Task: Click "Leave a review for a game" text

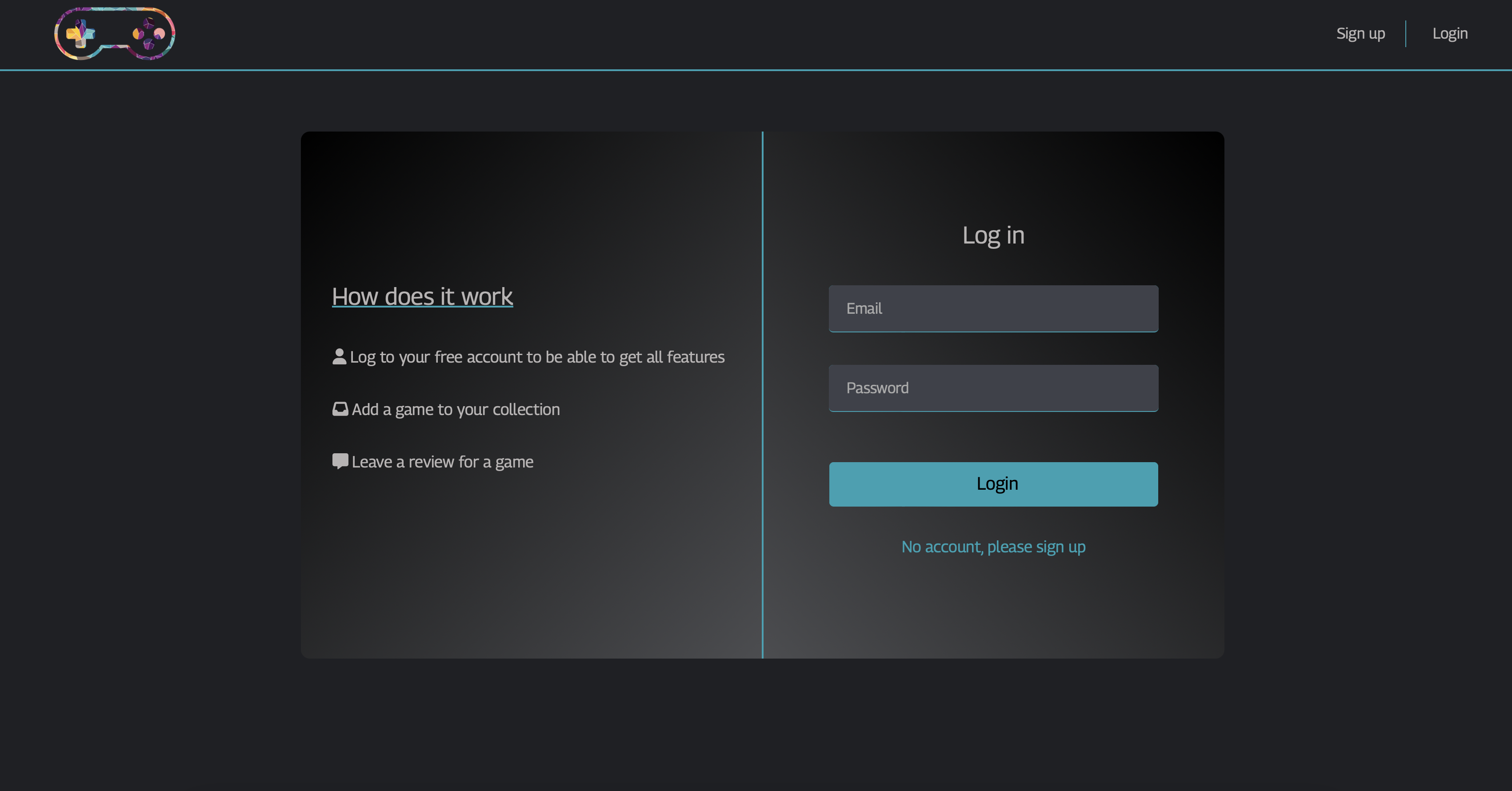Action: click(442, 462)
